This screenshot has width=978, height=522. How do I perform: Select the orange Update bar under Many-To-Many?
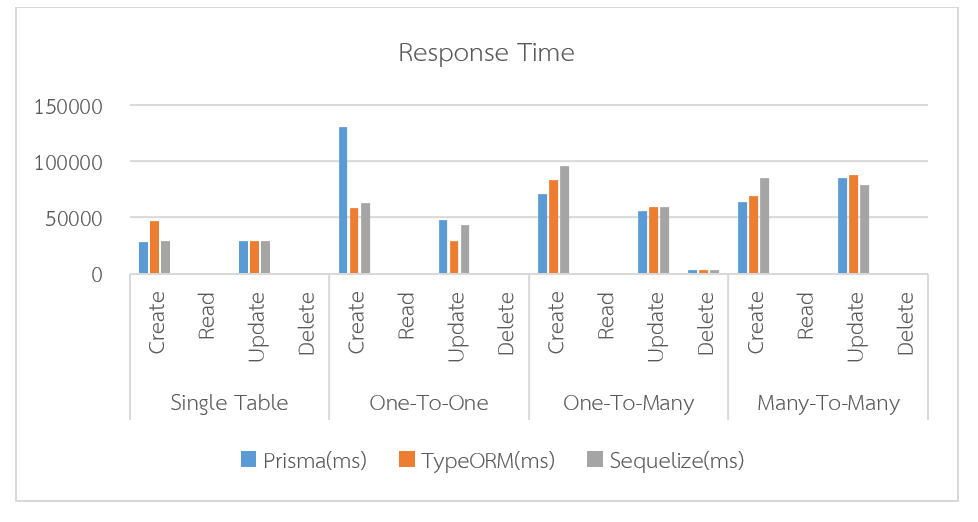853,224
